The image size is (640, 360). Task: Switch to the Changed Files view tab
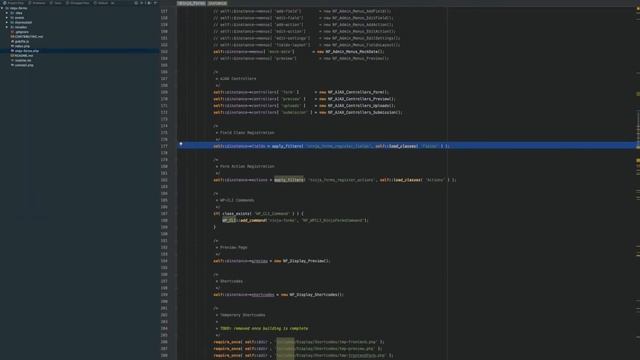click(78, 3)
